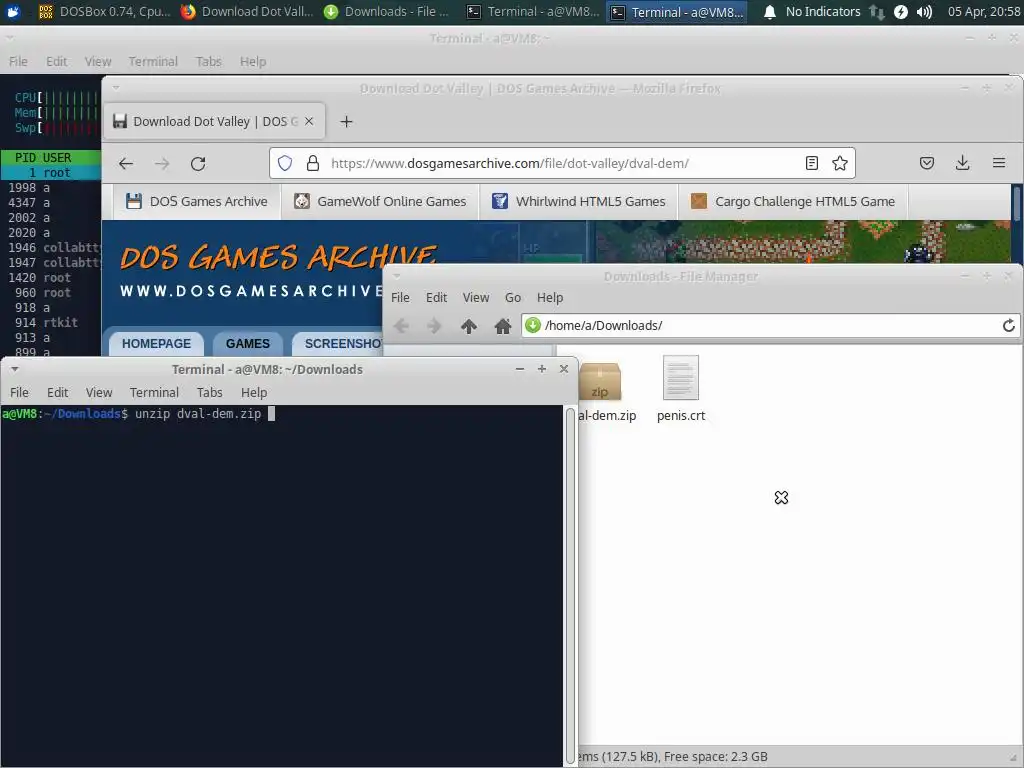Image resolution: width=1024 pixels, height=768 pixels.
Task: Open the file manager View menu
Action: (x=475, y=298)
